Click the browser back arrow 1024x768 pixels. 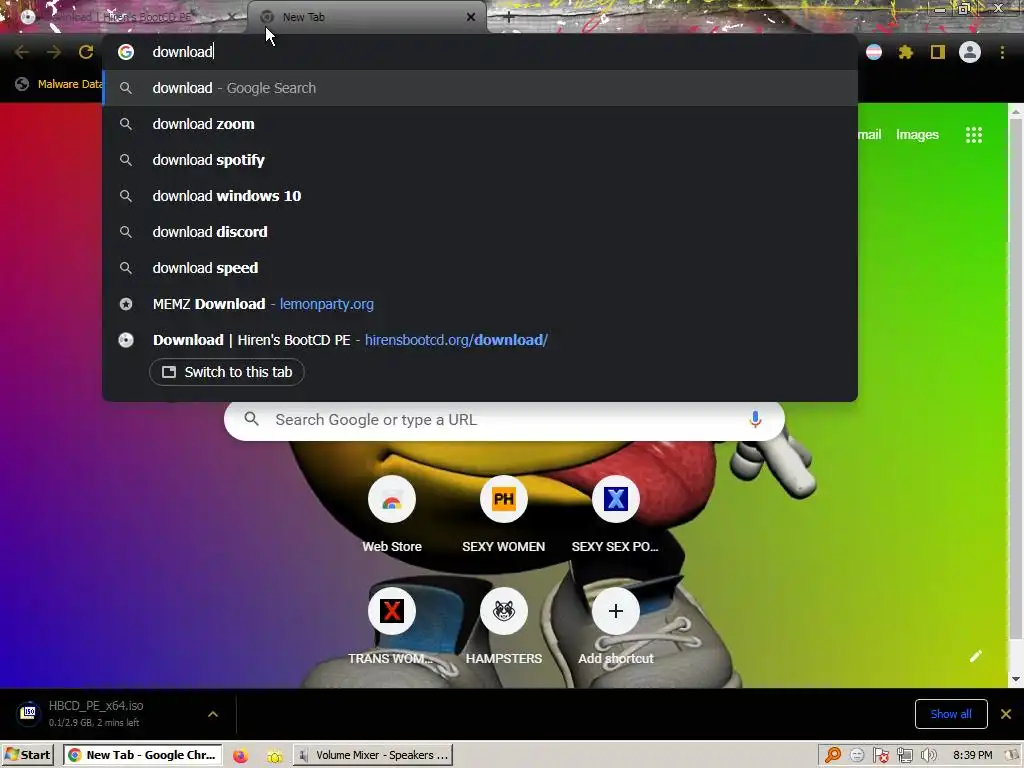(22, 52)
